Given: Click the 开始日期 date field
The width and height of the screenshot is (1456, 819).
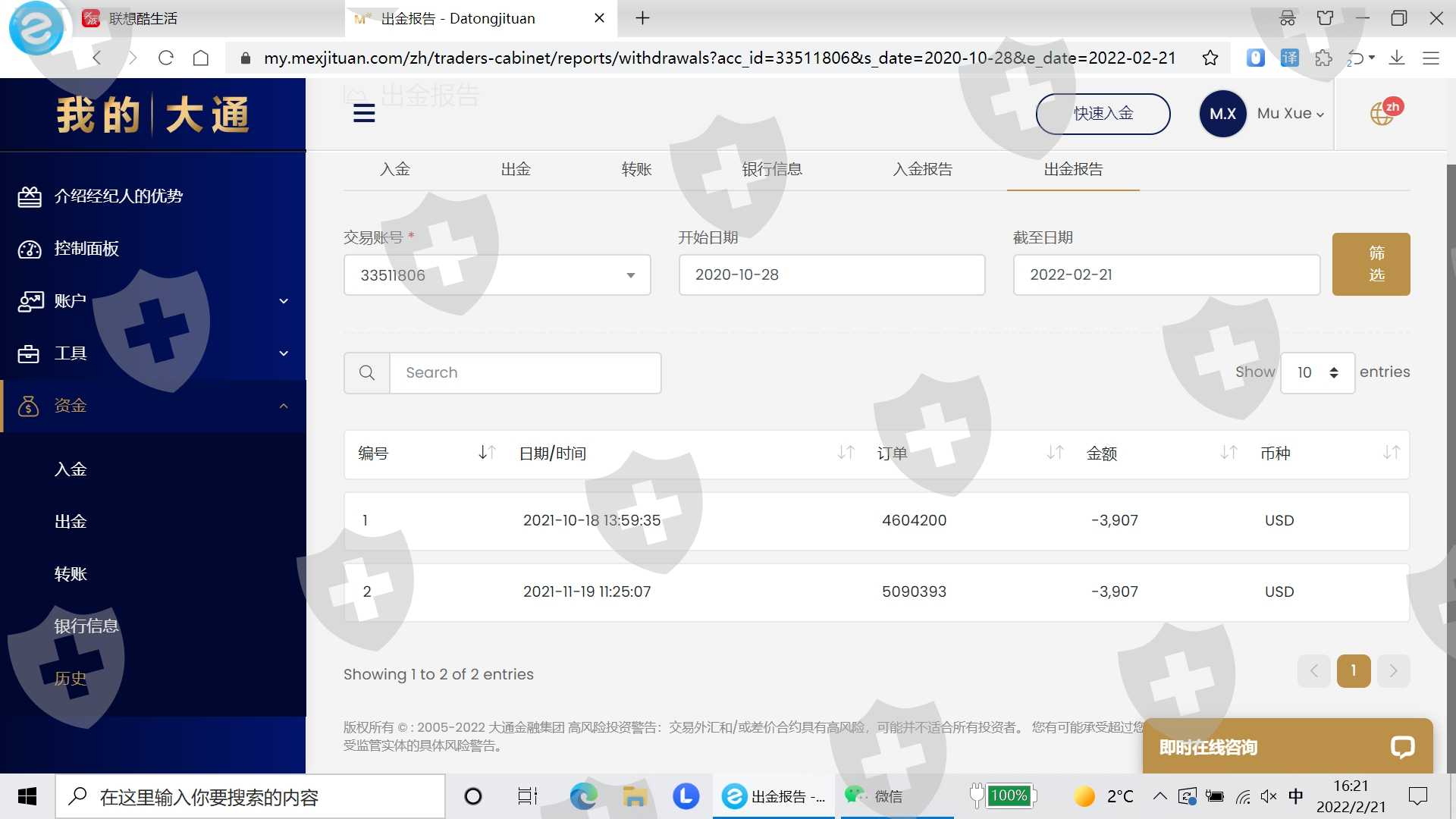Looking at the screenshot, I should [x=831, y=275].
